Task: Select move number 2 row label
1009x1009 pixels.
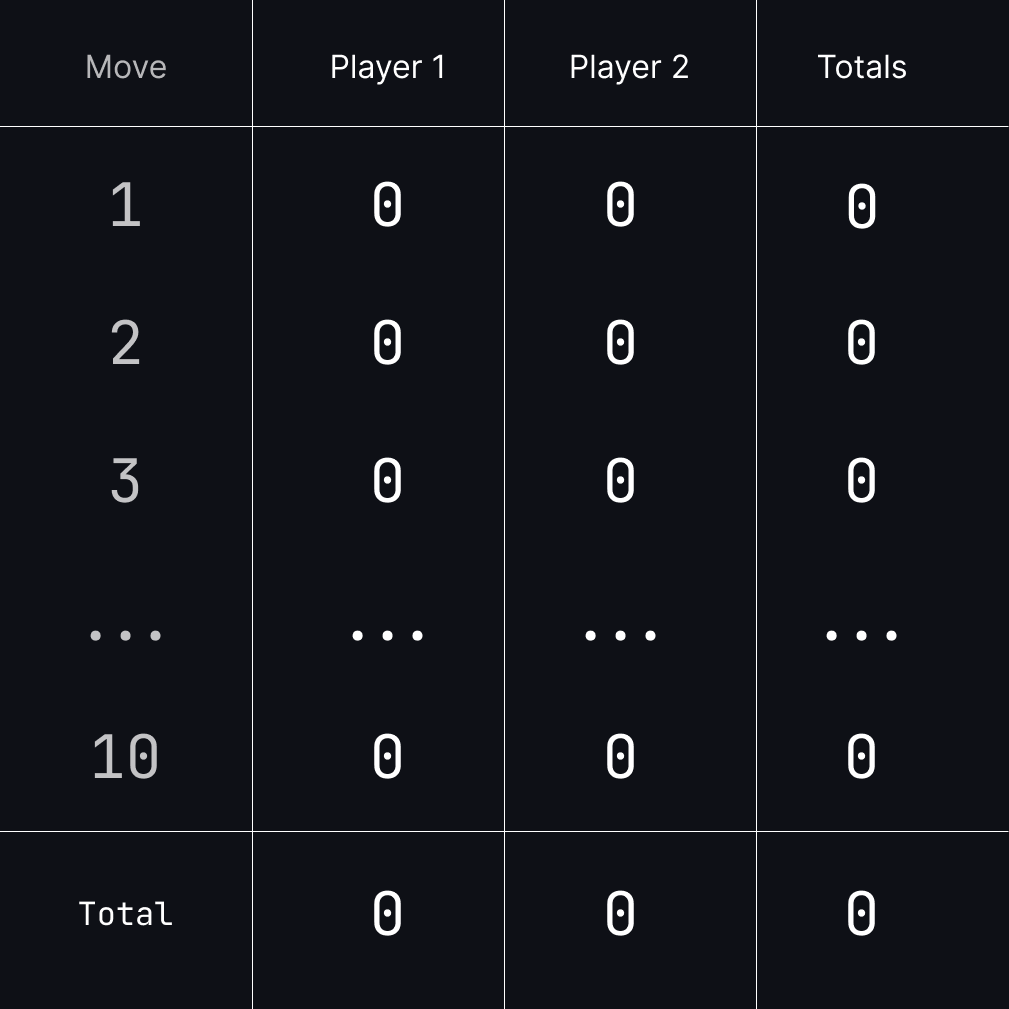Action: tap(126, 343)
